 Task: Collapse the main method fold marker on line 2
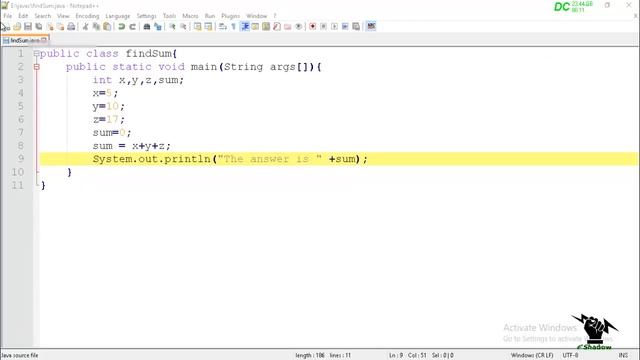[x=36, y=67]
